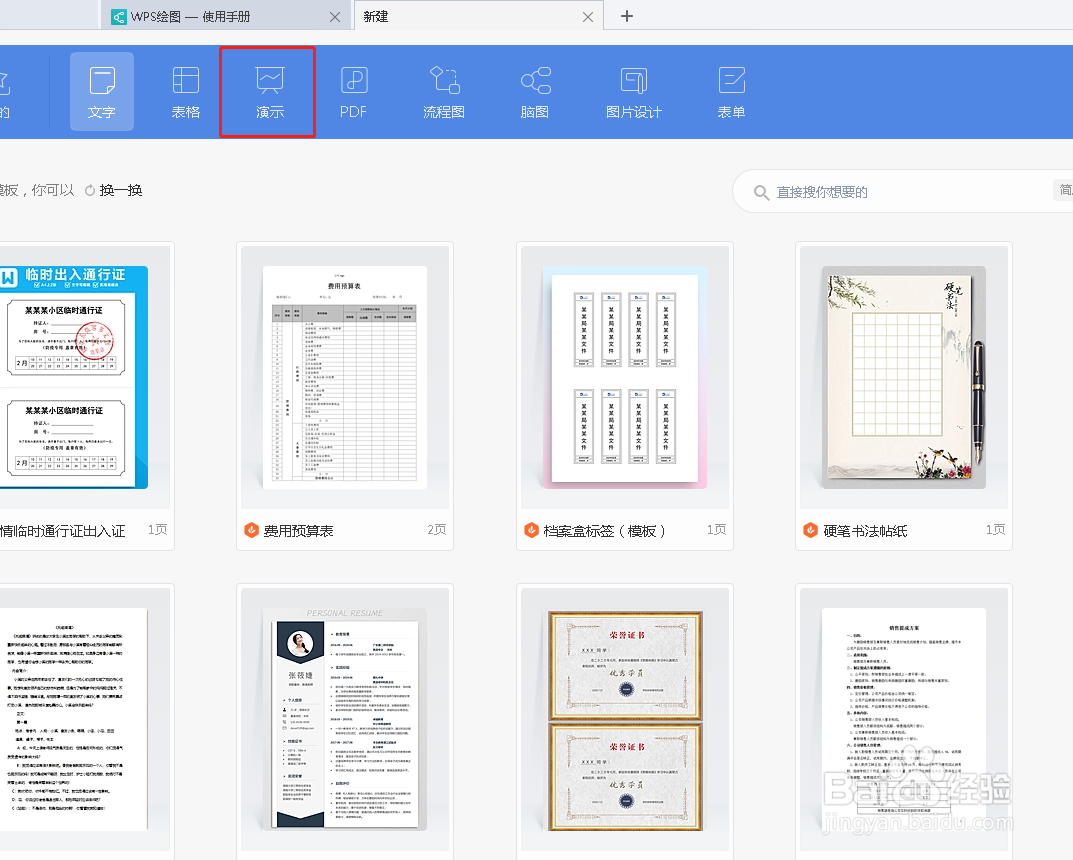Open the personal resume template thumbnail

(x=345, y=720)
